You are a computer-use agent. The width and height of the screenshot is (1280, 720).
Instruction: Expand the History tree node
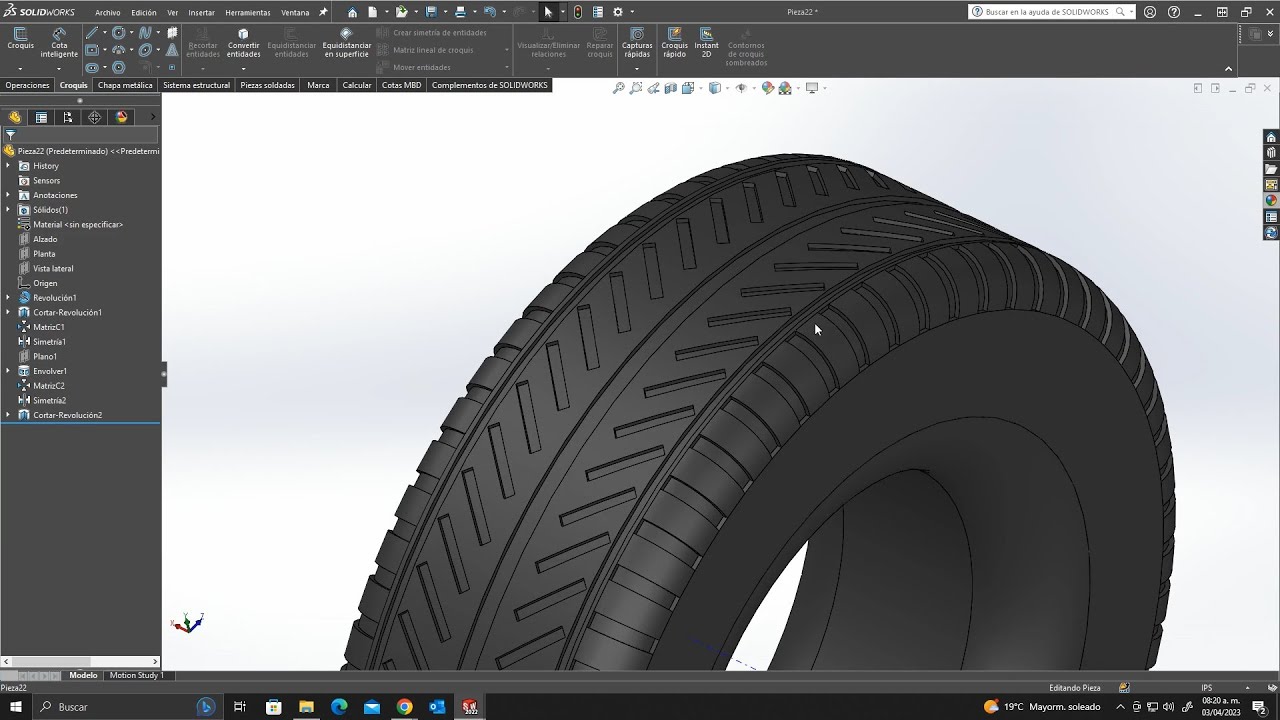pos(8,166)
